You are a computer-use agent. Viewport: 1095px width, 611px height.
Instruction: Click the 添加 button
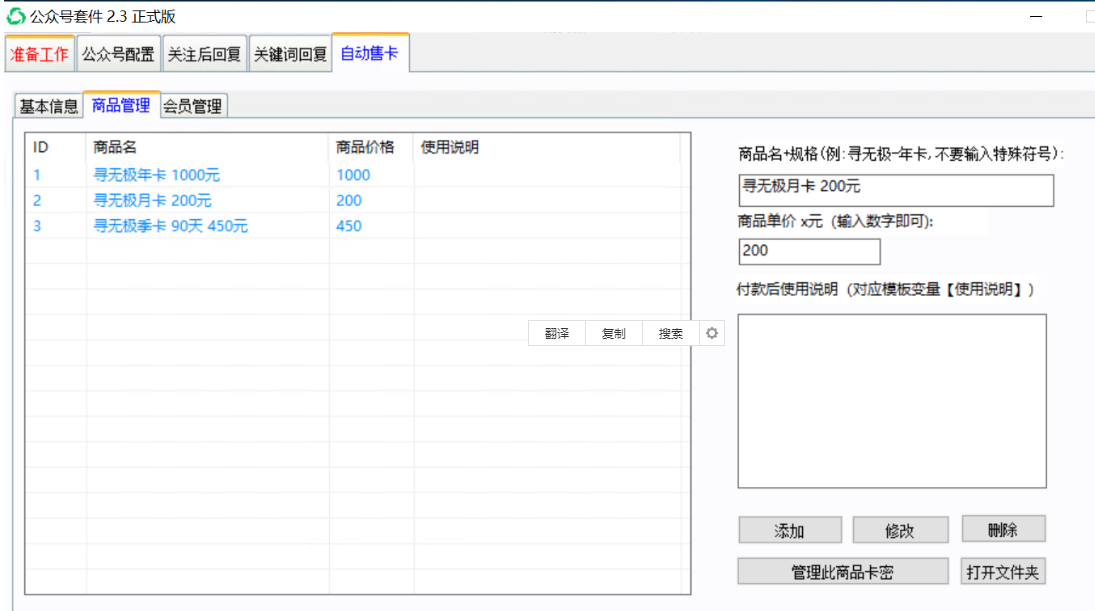pos(789,529)
